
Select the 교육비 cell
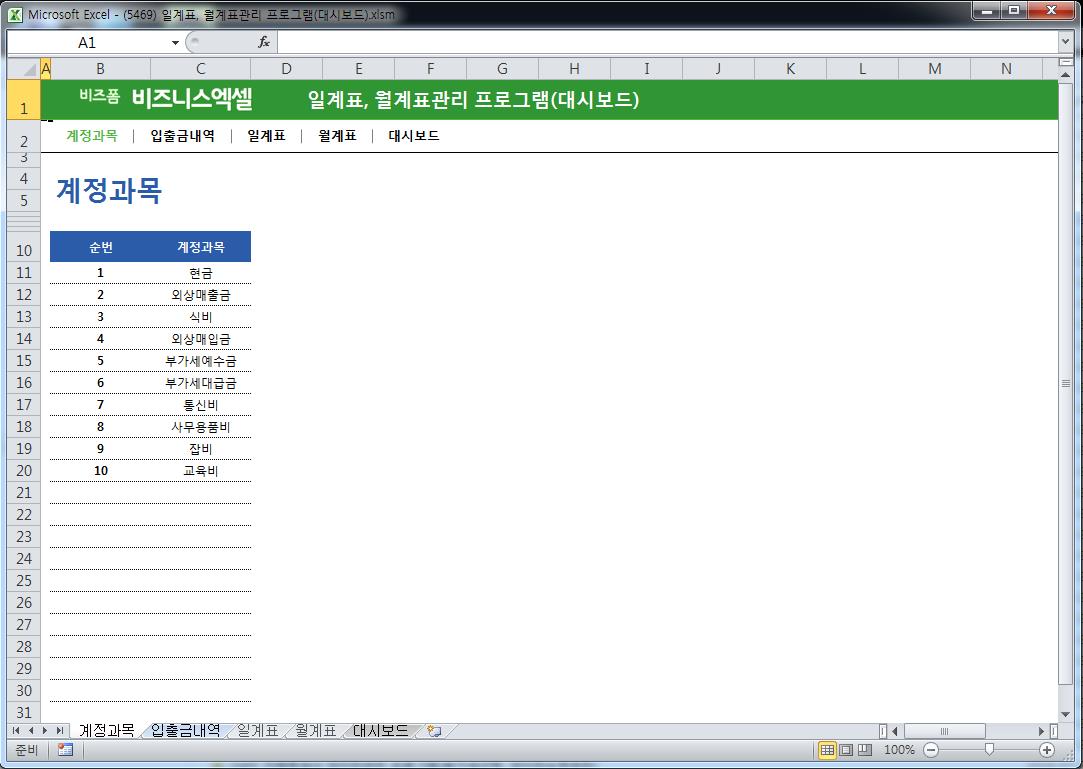click(x=201, y=471)
